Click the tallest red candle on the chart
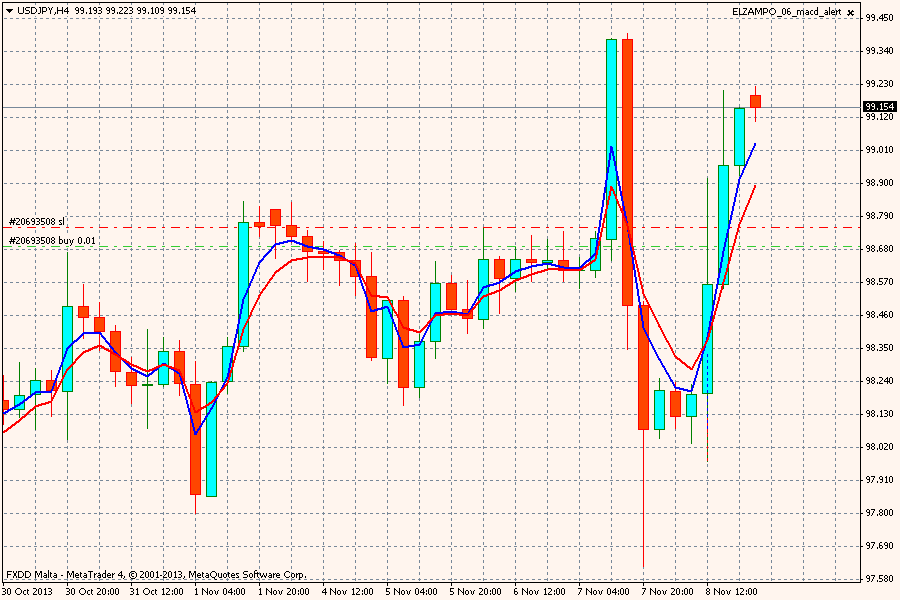 [x=627, y=172]
